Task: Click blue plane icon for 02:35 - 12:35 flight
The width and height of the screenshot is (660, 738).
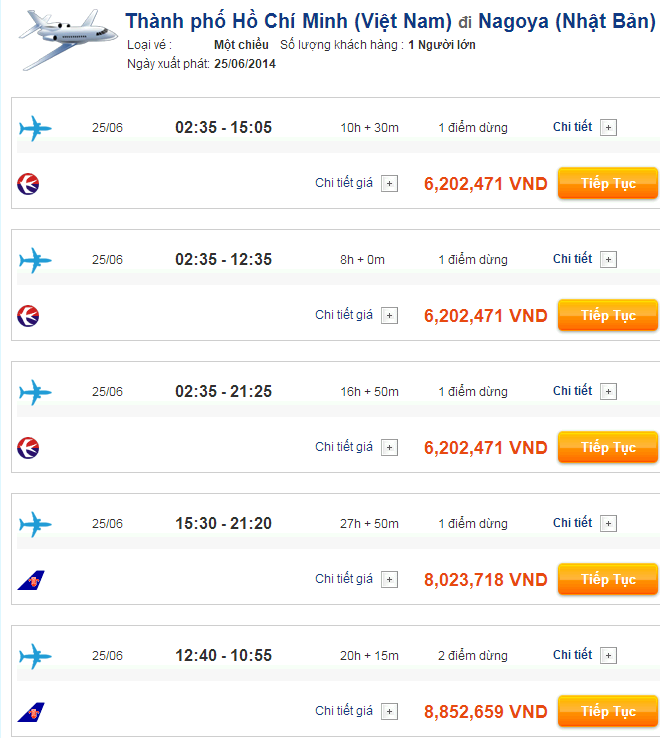Action: (x=35, y=260)
